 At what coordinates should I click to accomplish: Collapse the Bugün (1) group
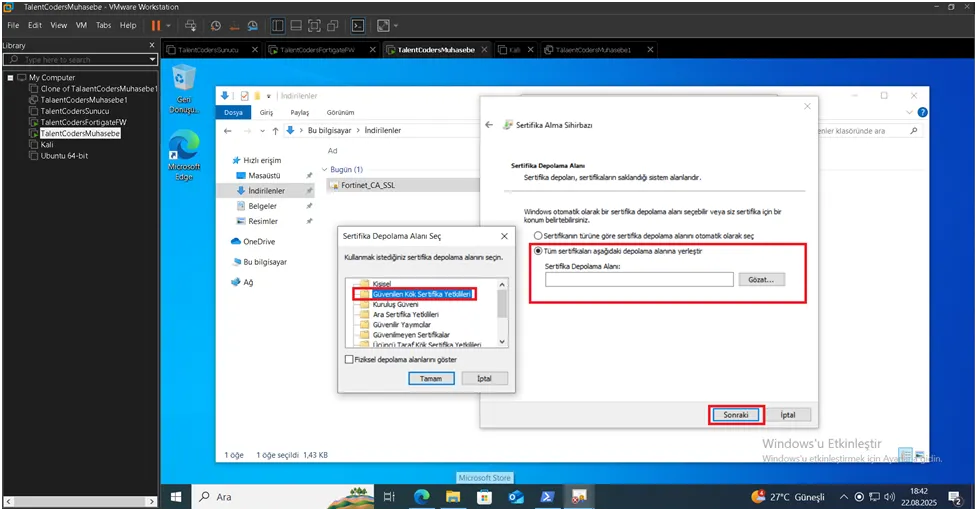pos(325,170)
